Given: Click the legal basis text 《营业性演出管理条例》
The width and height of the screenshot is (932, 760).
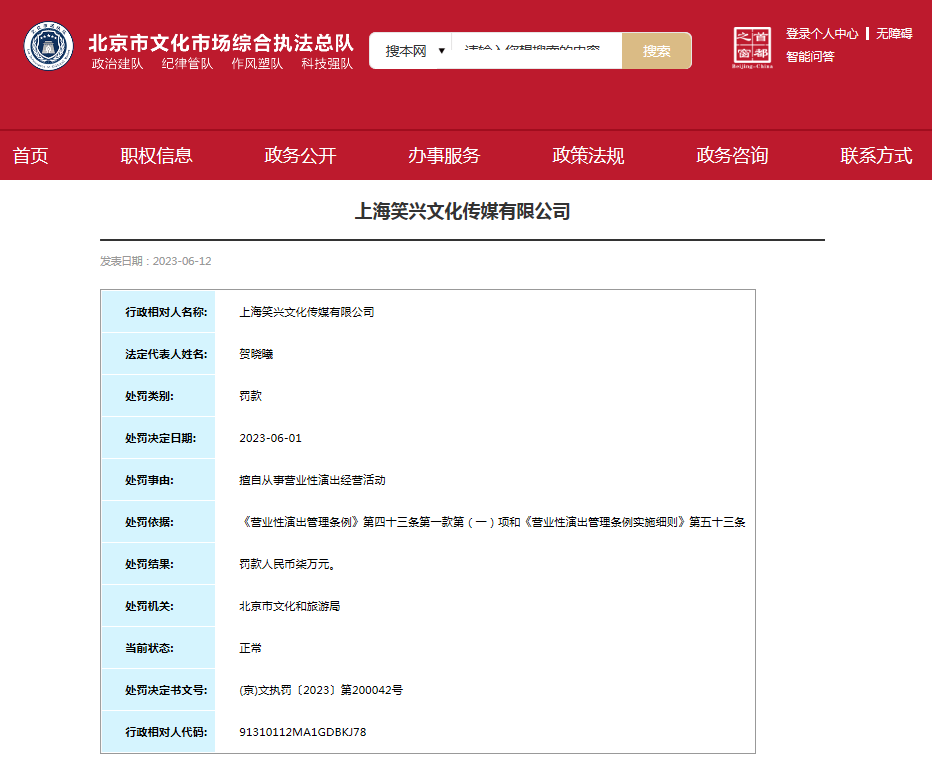Looking at the screenshot, I should pos(301,522).
